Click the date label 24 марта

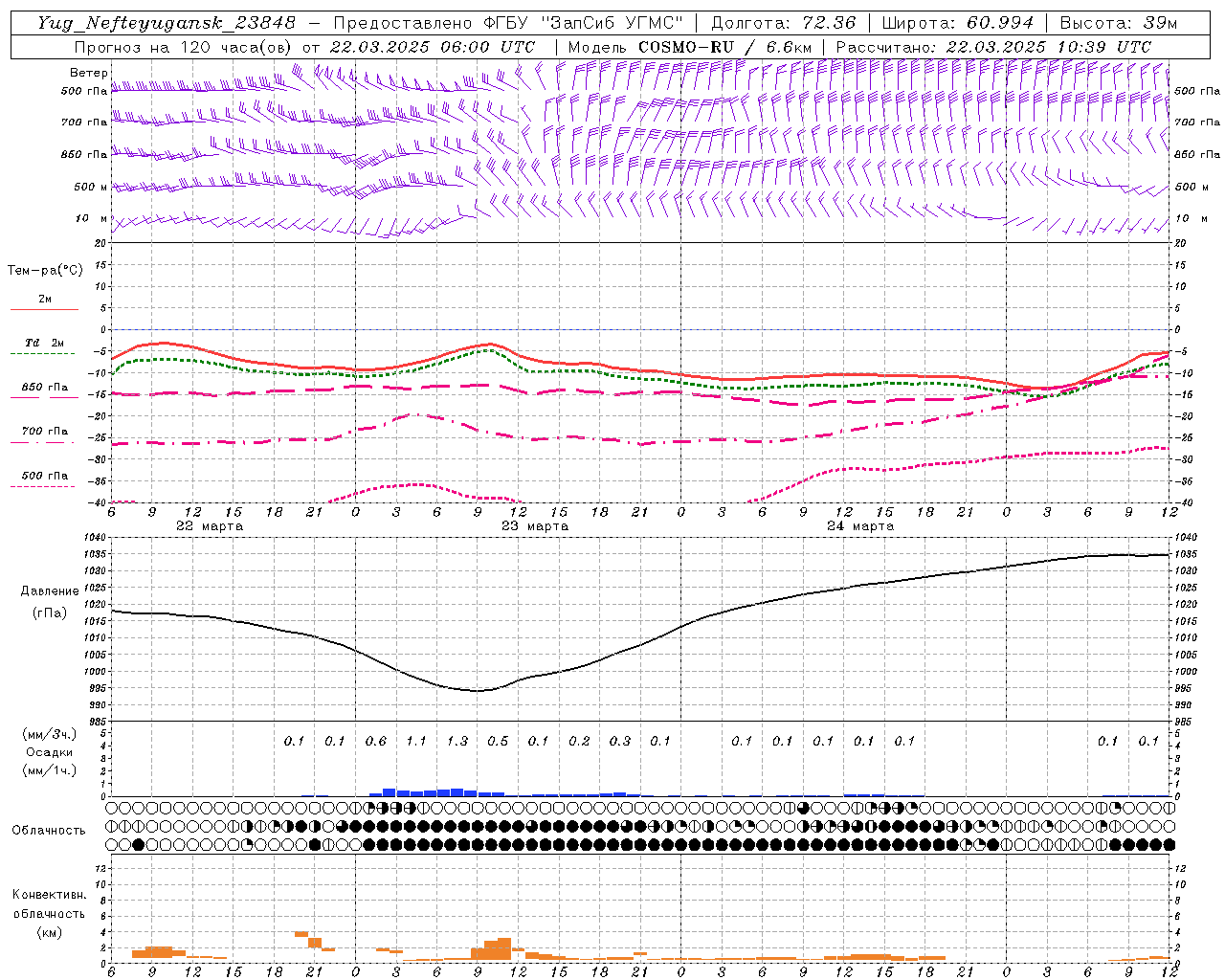tap(860, 526)
